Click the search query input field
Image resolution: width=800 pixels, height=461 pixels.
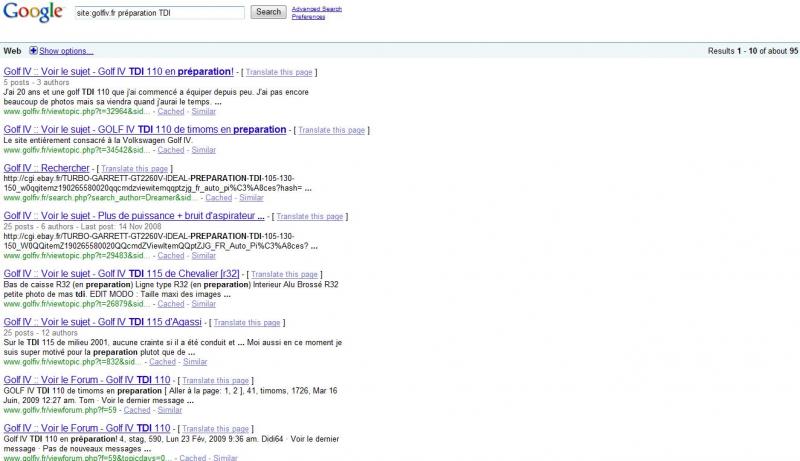[x=160, y=13]
